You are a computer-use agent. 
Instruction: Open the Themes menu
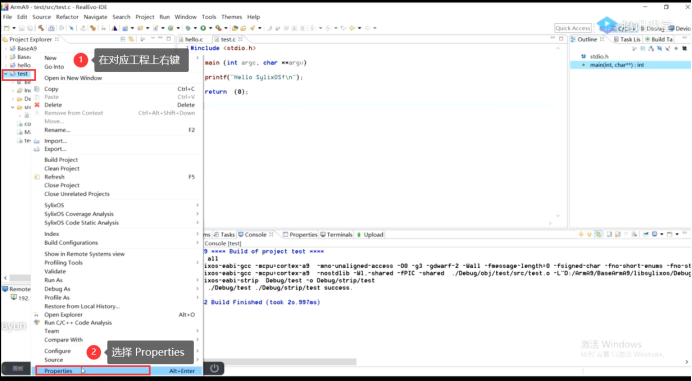pyautogui.click(x=232, y=17)
